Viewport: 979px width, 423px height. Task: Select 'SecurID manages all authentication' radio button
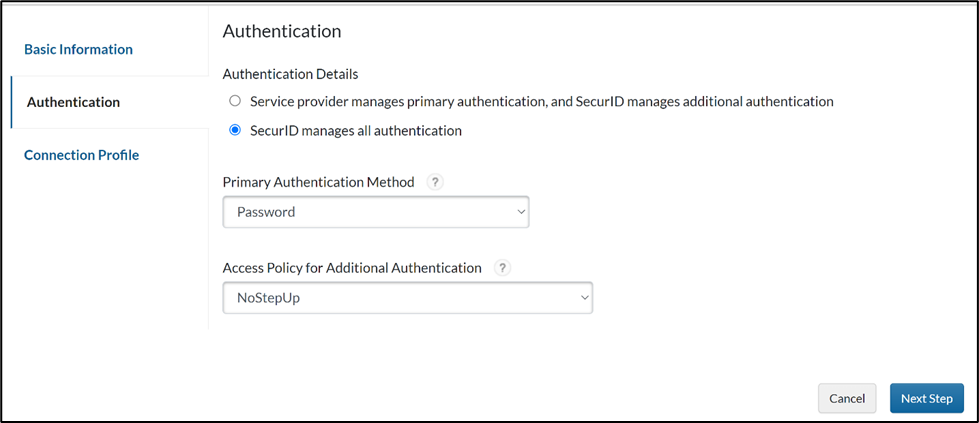click(235, 130)
